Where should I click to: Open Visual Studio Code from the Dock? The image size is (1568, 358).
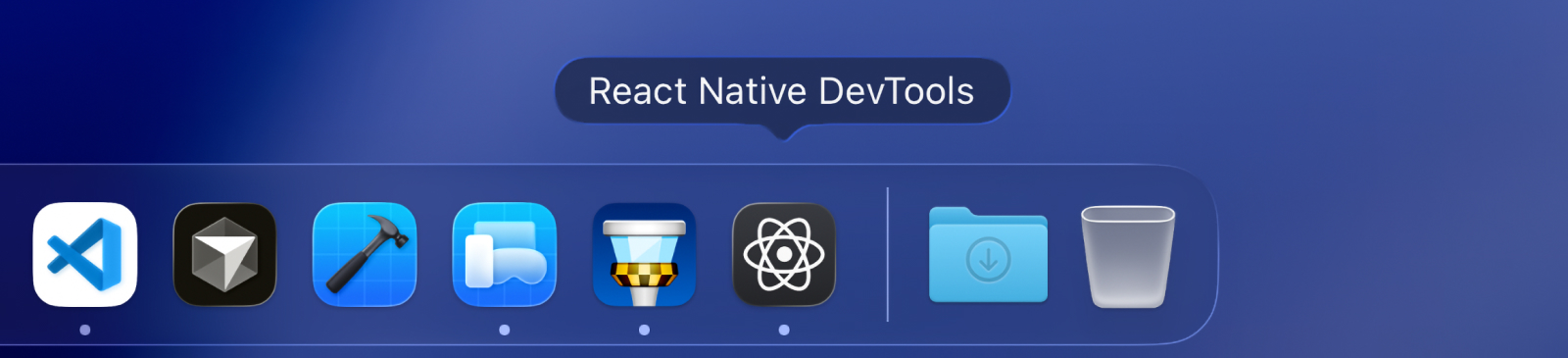pos(85,255)
